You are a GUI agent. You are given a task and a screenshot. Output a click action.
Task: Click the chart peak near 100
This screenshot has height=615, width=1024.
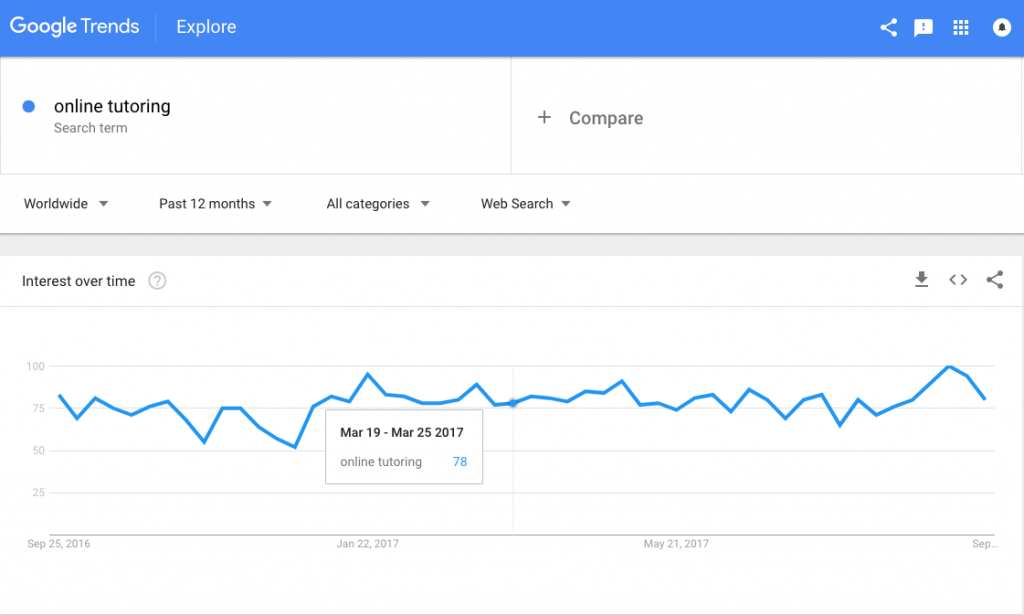(949, 366)
